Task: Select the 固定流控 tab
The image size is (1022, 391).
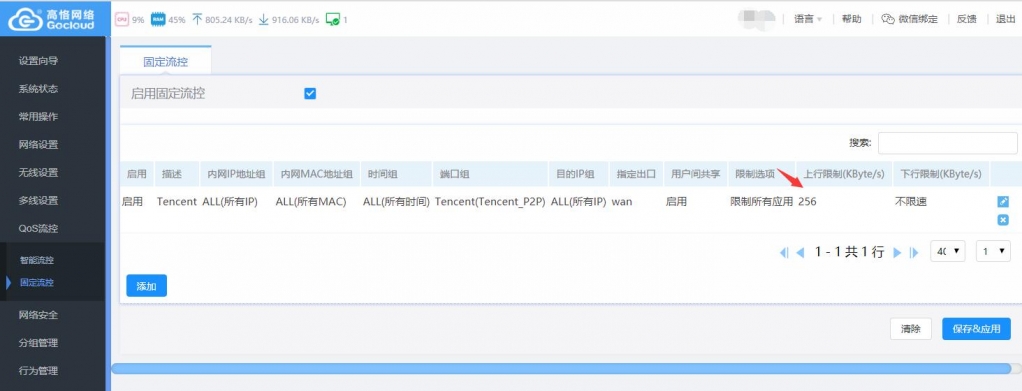Action: (x=166, y=62)
